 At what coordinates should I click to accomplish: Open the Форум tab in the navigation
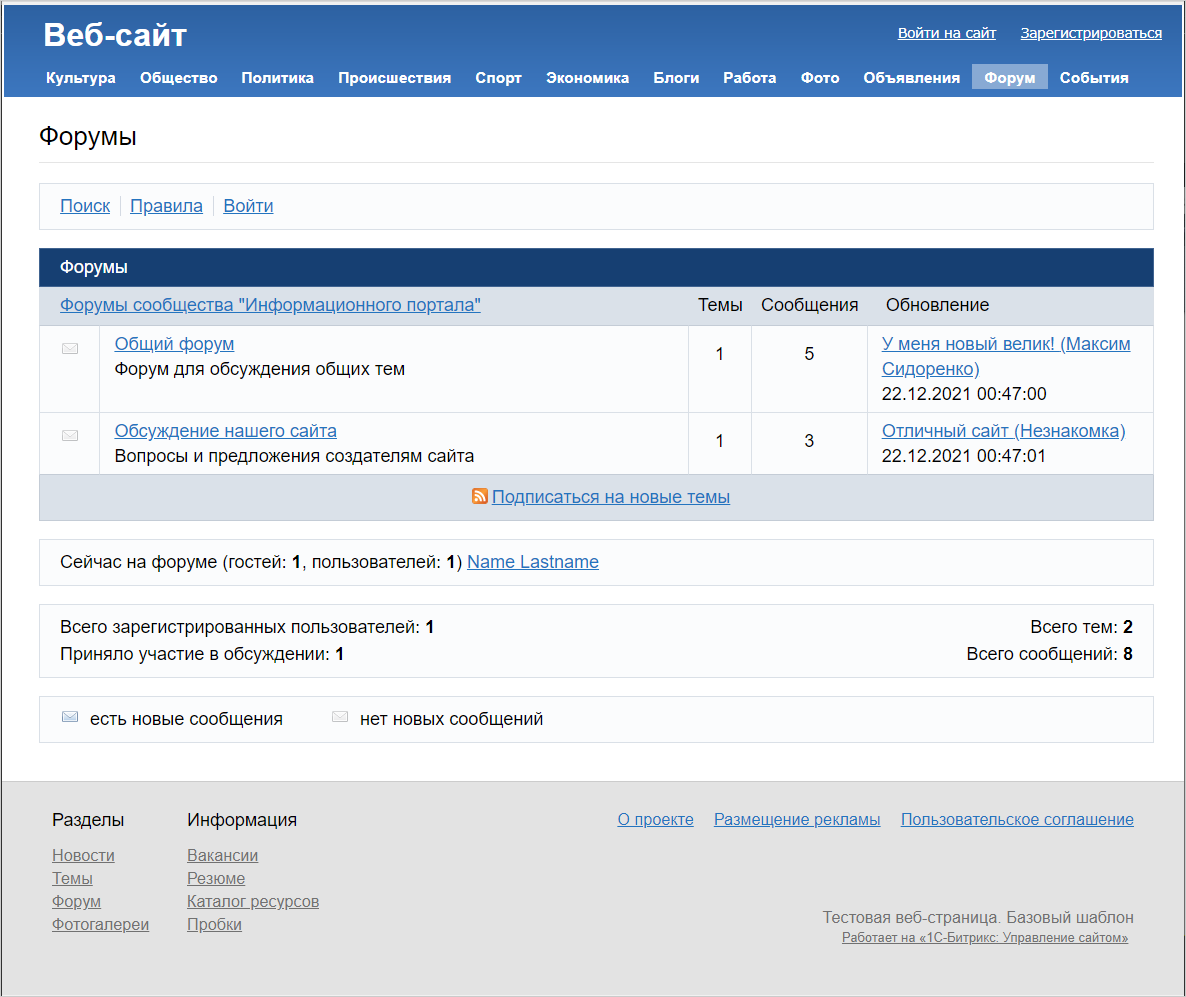(x=1009, y=77)
